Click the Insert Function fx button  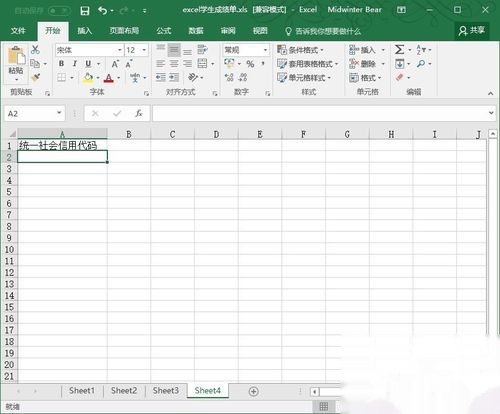pos(139,113)
